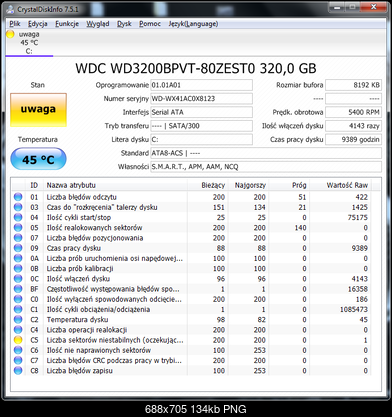The width and height of the screenshot is (392, 417).
Task: Click the blue status icon for attribute 0A
Action: pos(18,258)
